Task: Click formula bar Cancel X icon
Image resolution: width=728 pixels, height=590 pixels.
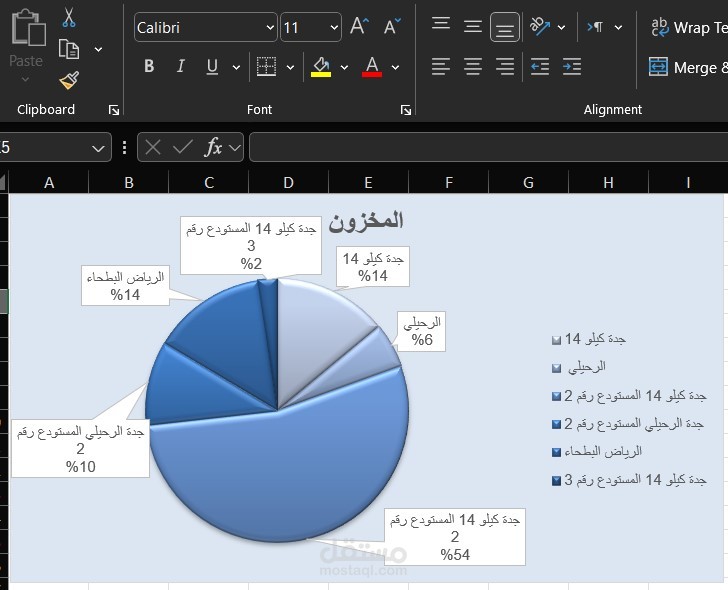Action: coord(152,148)
